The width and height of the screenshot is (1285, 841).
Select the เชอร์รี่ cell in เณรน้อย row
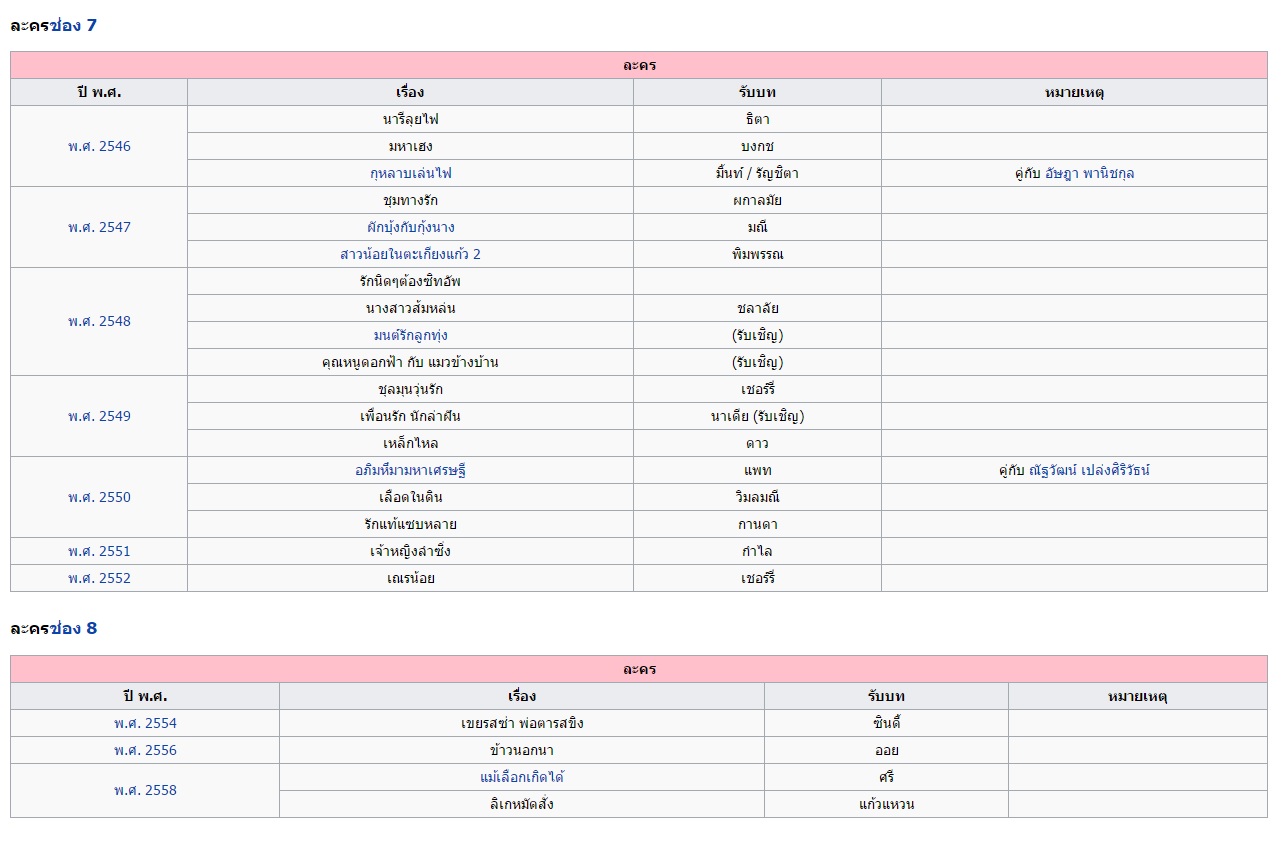[x=757, y=578]
